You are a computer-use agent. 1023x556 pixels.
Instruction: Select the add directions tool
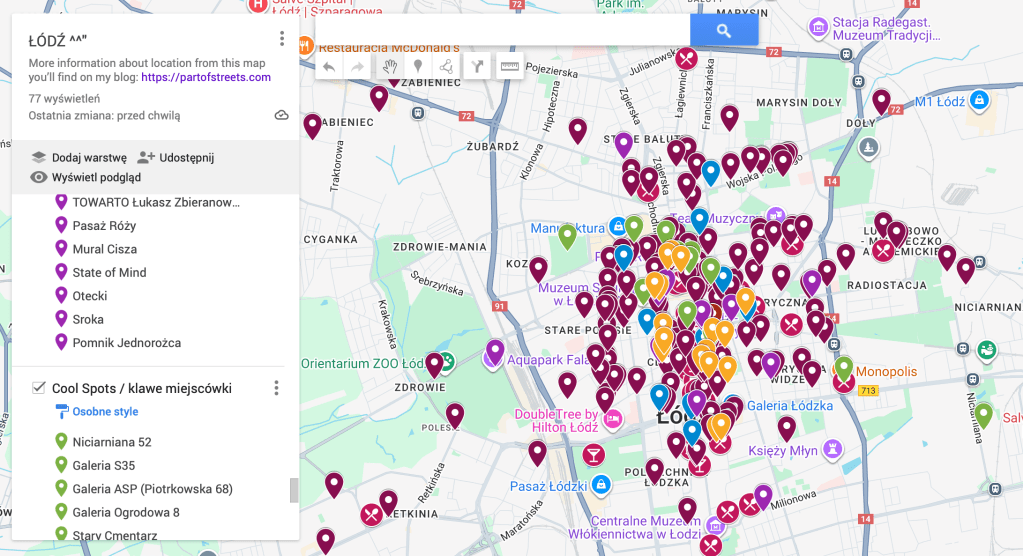pyautogui.click(x=478, y=67)
